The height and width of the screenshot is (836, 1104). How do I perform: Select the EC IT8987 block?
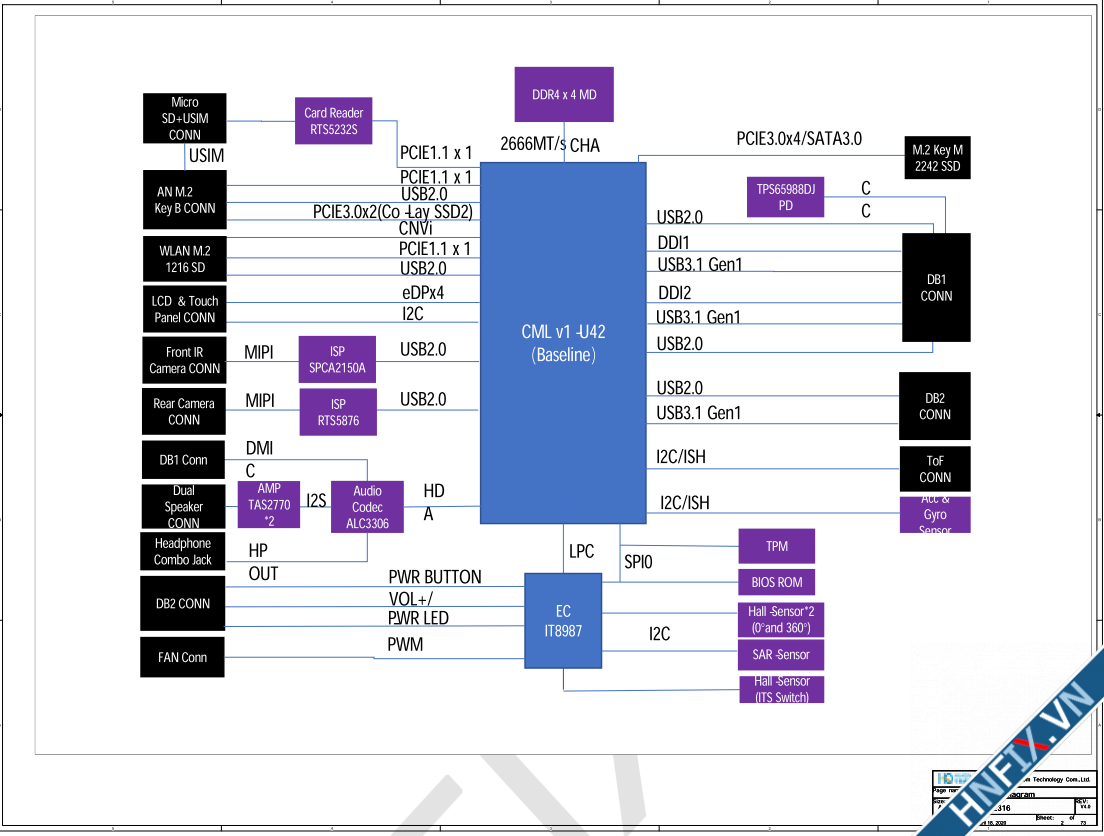[563, 620]
